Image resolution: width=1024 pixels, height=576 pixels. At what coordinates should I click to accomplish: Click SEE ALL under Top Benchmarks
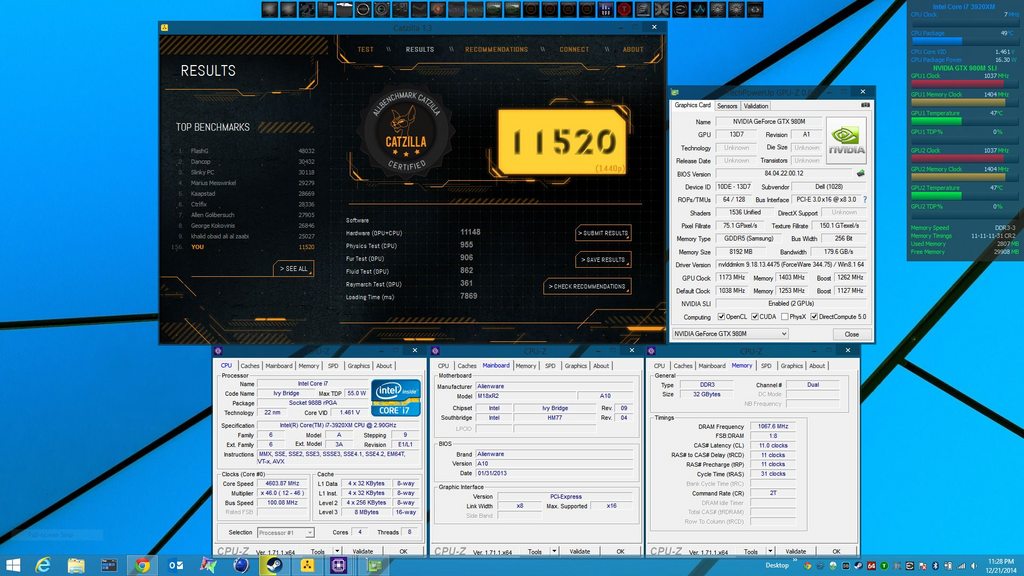pos(294,268)
